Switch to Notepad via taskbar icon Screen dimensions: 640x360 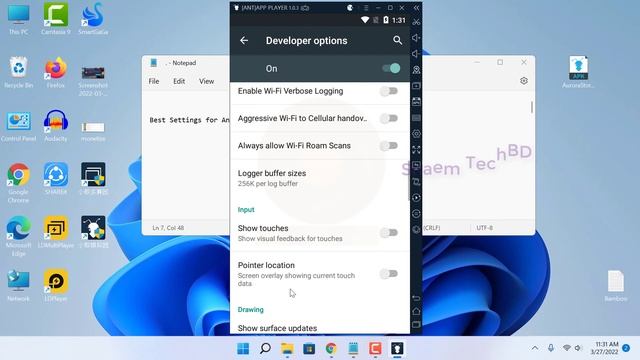click(353, 349)
